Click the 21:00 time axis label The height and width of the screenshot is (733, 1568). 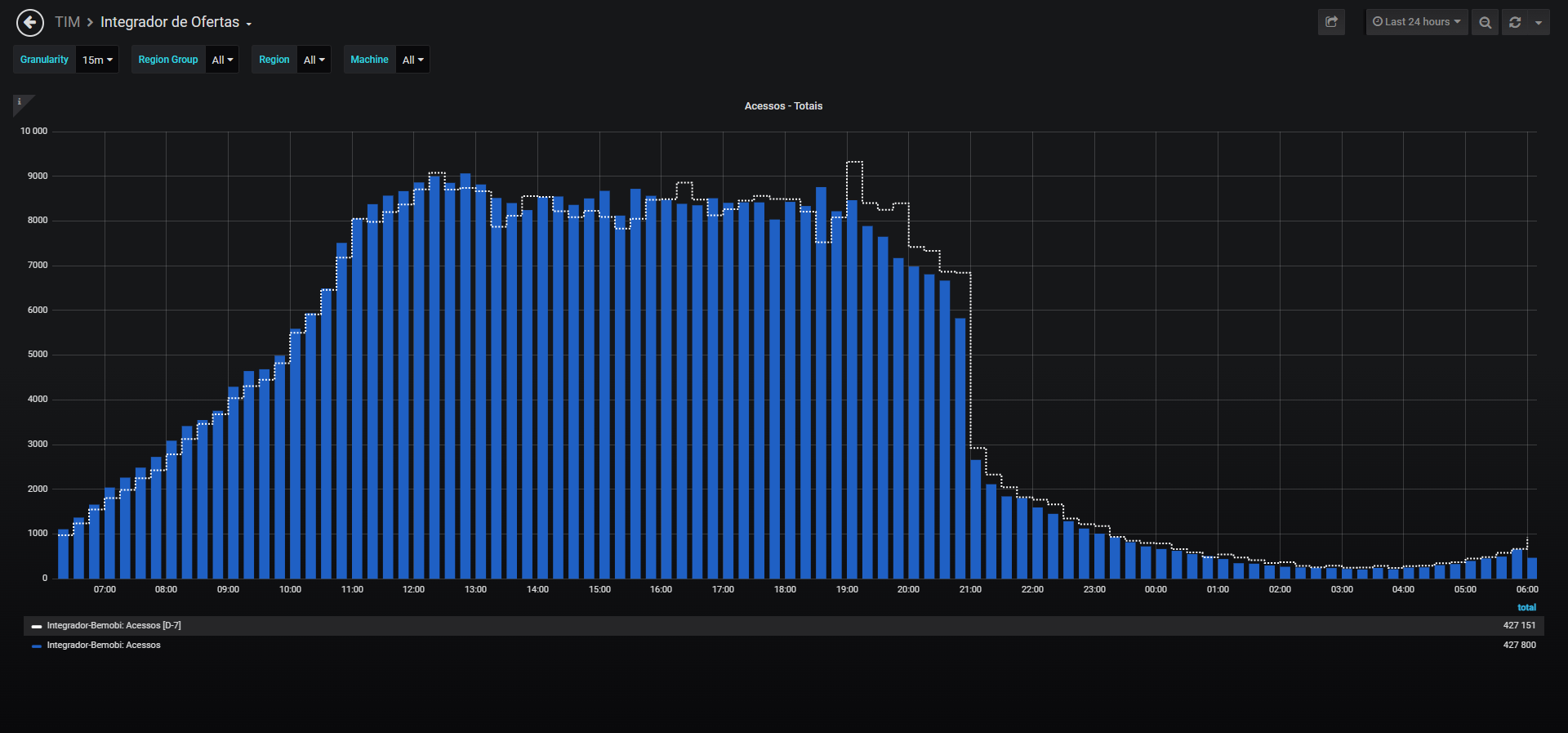pyautogui.click(x=970, y=590)
